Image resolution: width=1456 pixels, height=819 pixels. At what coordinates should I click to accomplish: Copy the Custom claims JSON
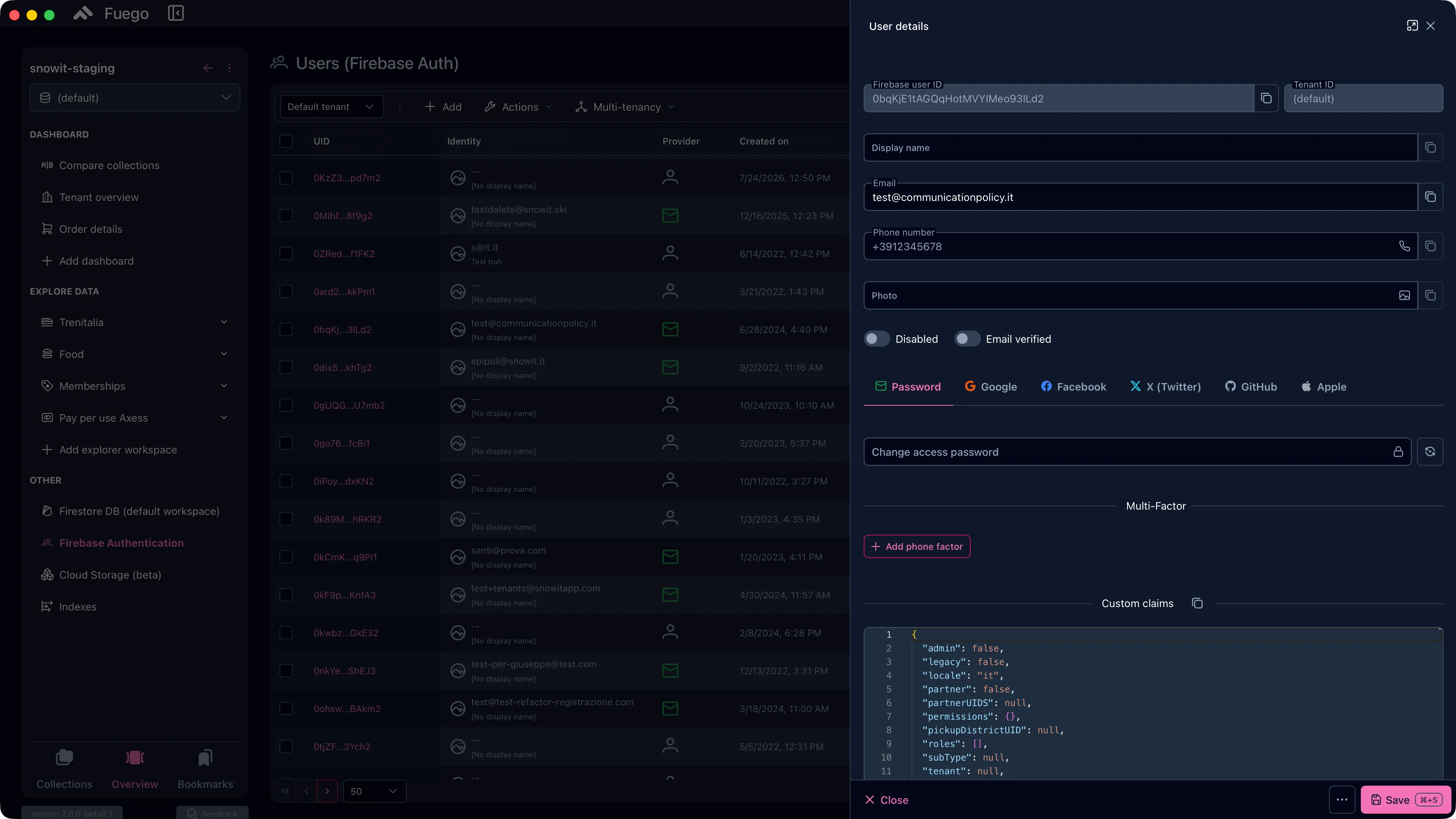[1197, 603]
